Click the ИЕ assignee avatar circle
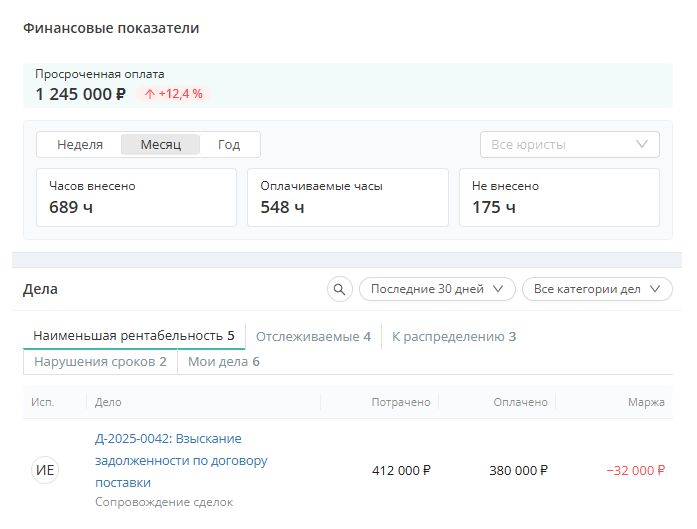This screenshot has width=697, height=529. pyautogui.click(x=45, y=470)
